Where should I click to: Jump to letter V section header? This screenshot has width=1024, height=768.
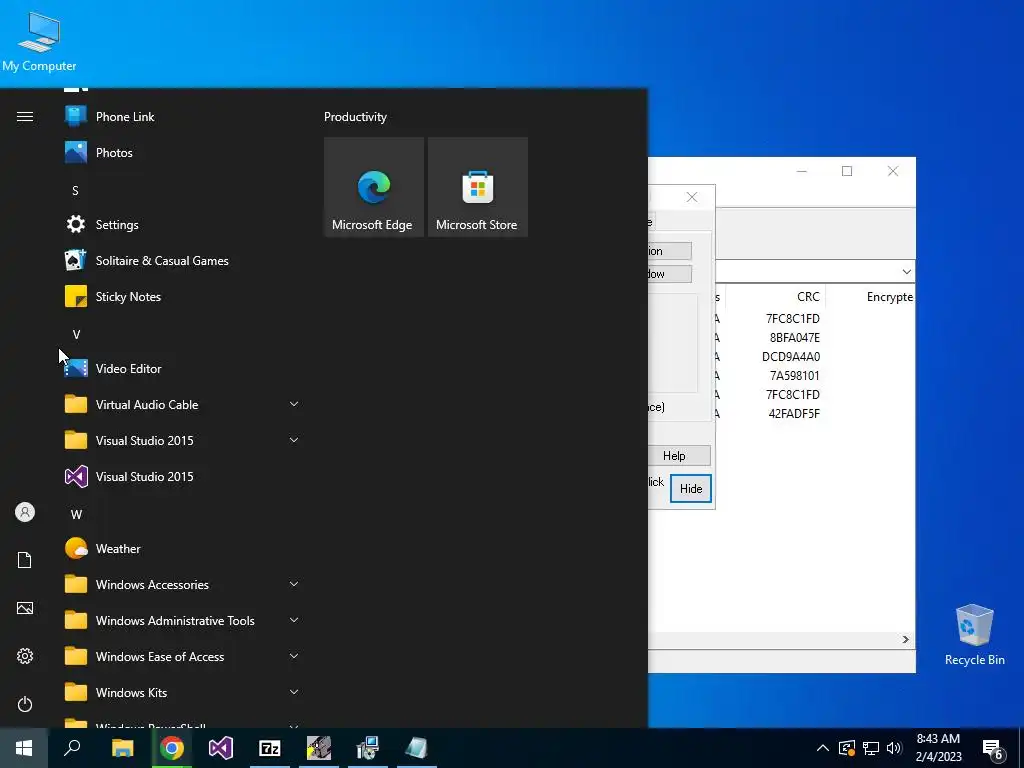click(x=76, y=334)
